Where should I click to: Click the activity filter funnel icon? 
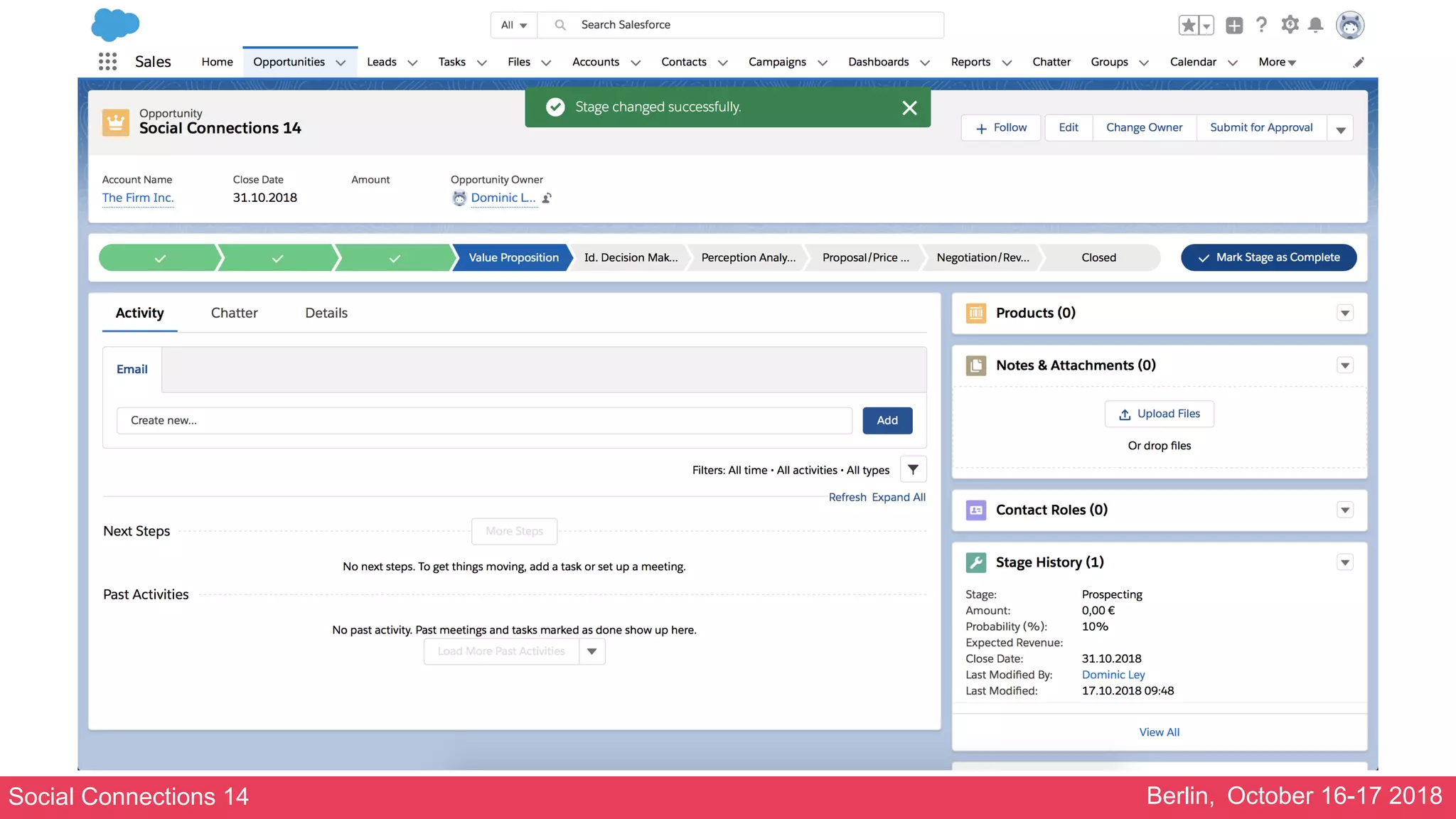[x=913, y=469]
